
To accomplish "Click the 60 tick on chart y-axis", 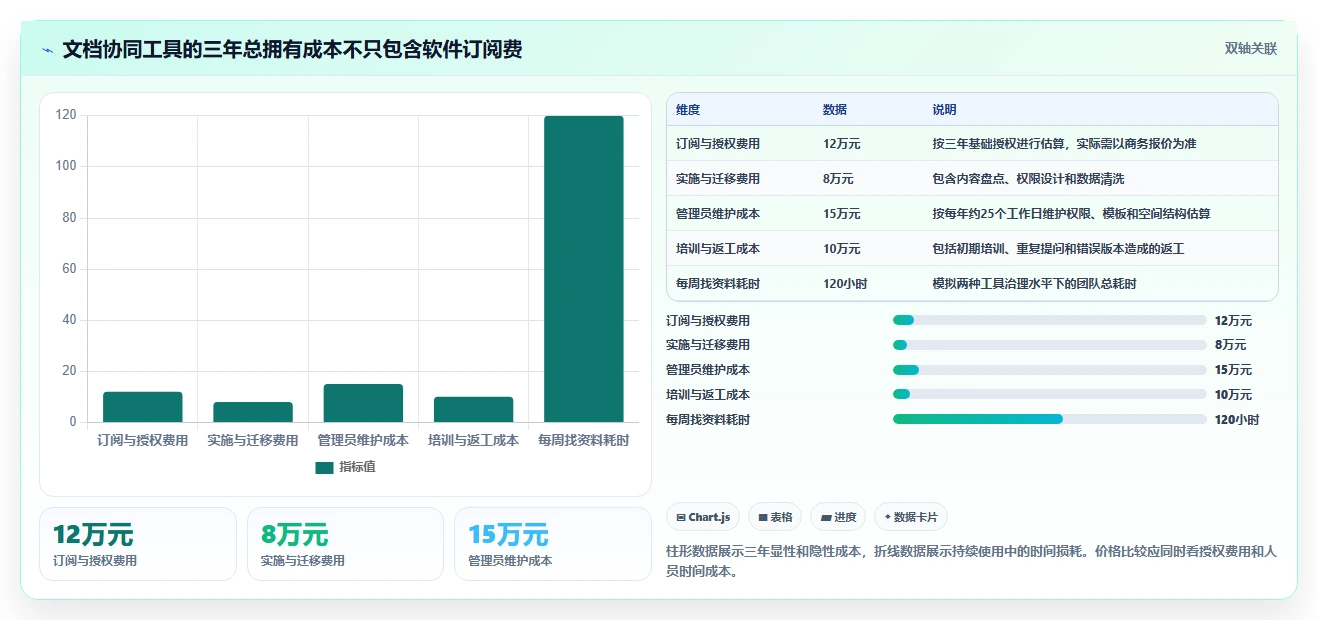I will click(x=69, y=269).
